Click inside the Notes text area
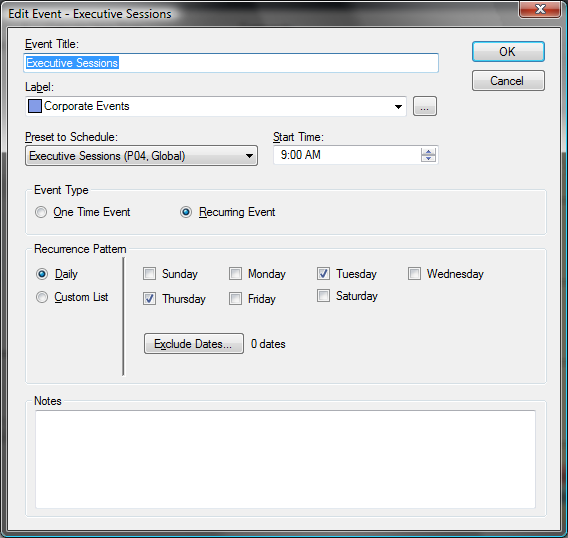The image size is (568, 538). click(285, 459)
